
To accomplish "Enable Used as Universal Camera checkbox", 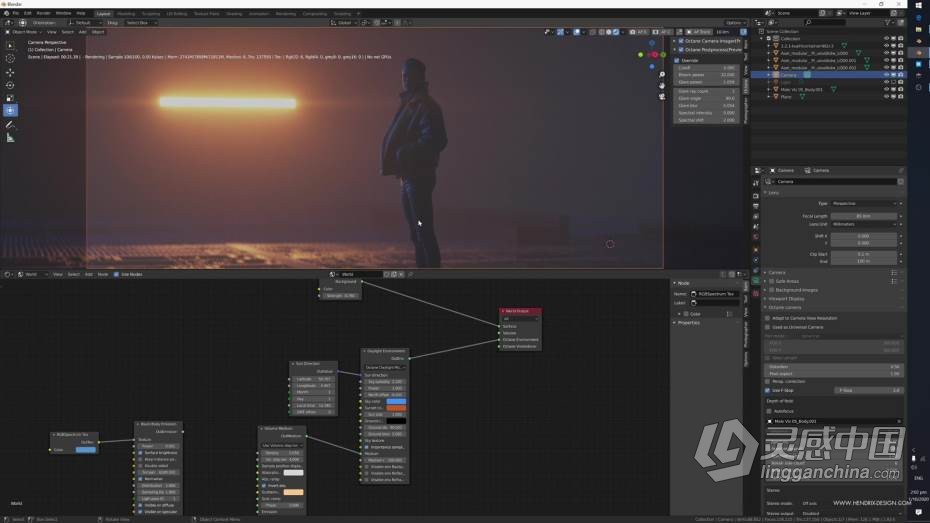I will tap(767, 327).
